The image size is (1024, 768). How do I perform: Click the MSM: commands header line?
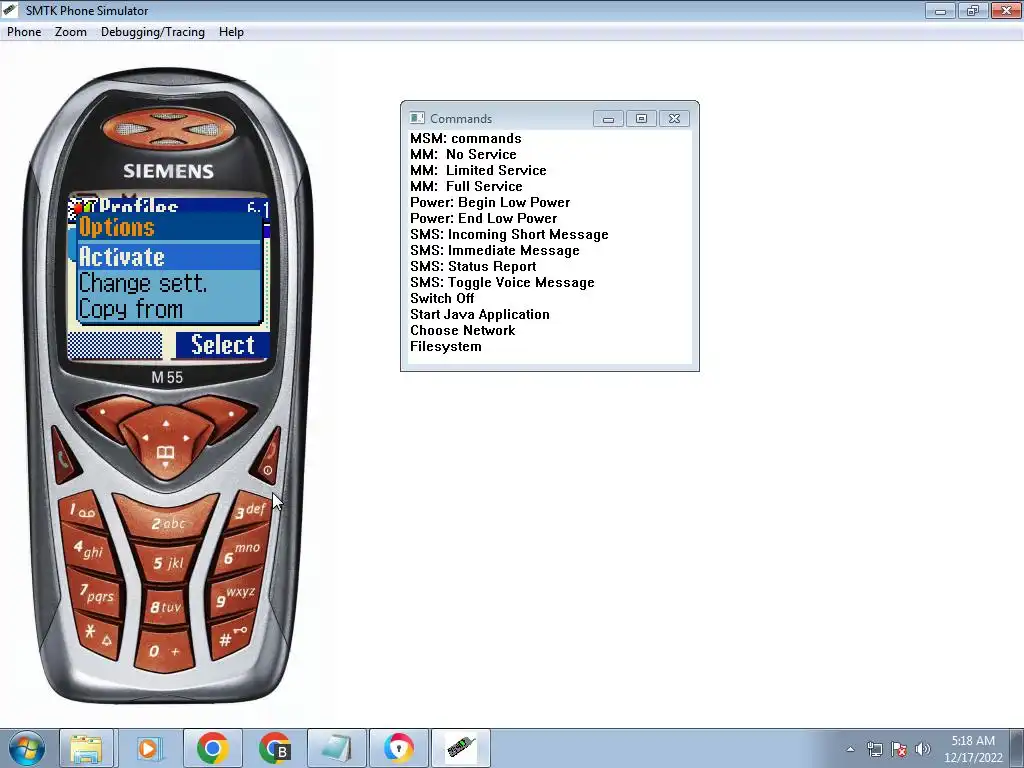coord(466,138)
